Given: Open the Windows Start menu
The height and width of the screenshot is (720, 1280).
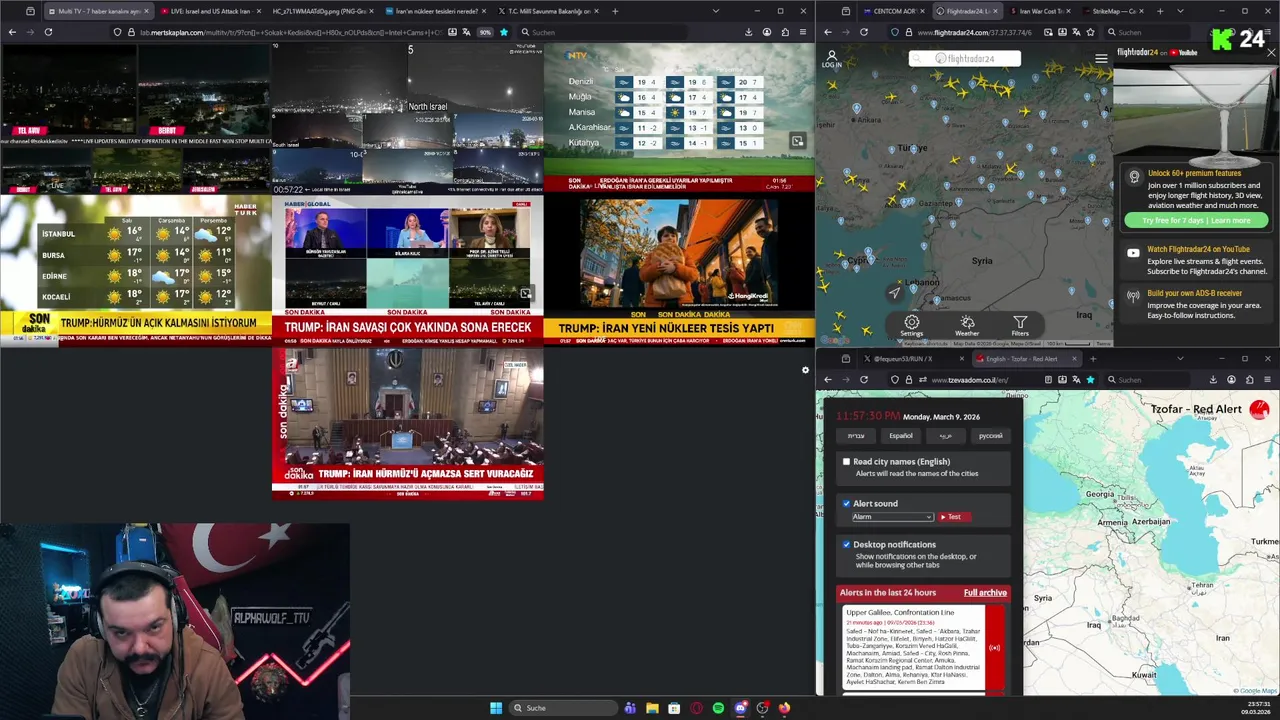Looking at the screenshot, I should click(496, 708).
